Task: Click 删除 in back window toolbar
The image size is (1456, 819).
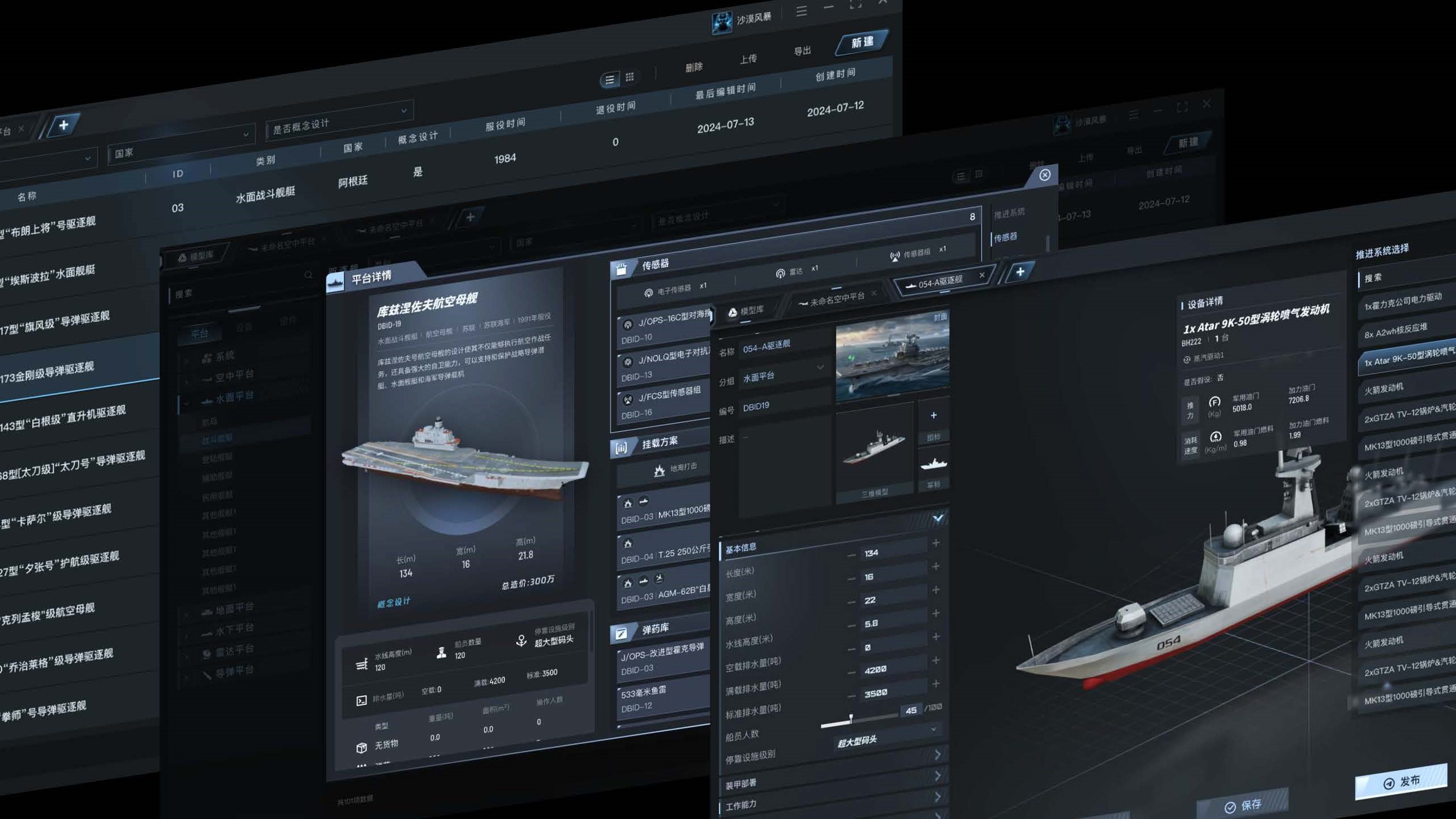Action: [x=693, y=67]
